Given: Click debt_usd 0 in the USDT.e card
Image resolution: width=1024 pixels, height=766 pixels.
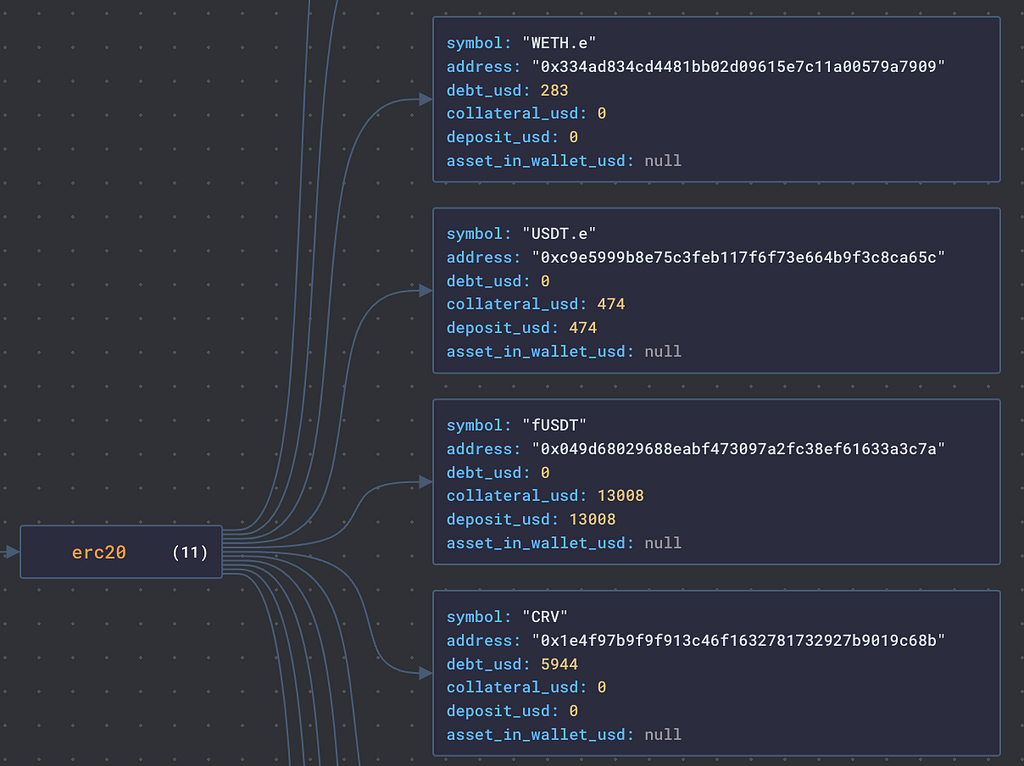Looking at the screenshot, I should click(x=545, y=281).
